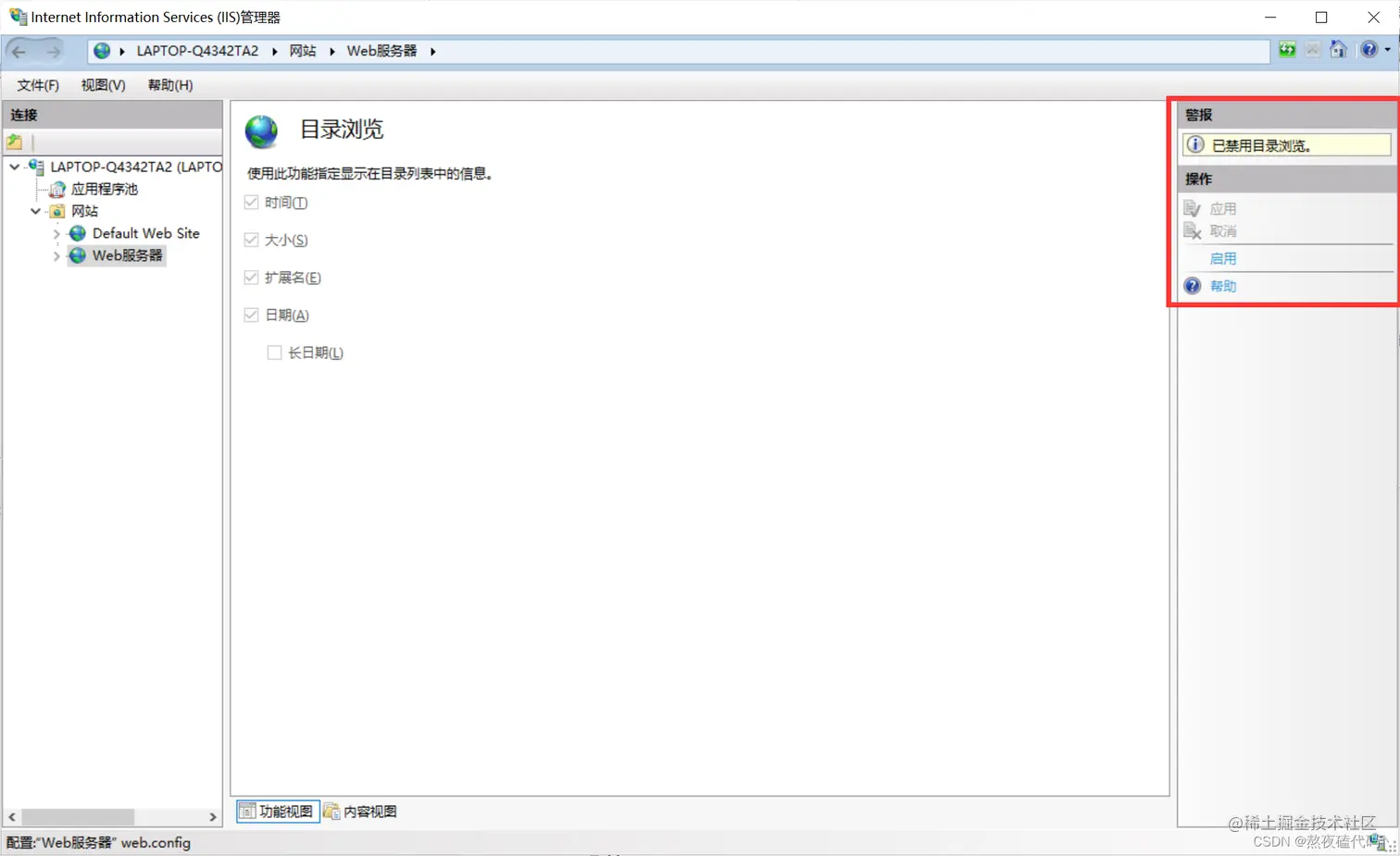Click the 应用 action link
The image size is (1400, 856).
tap(1223, 208)
